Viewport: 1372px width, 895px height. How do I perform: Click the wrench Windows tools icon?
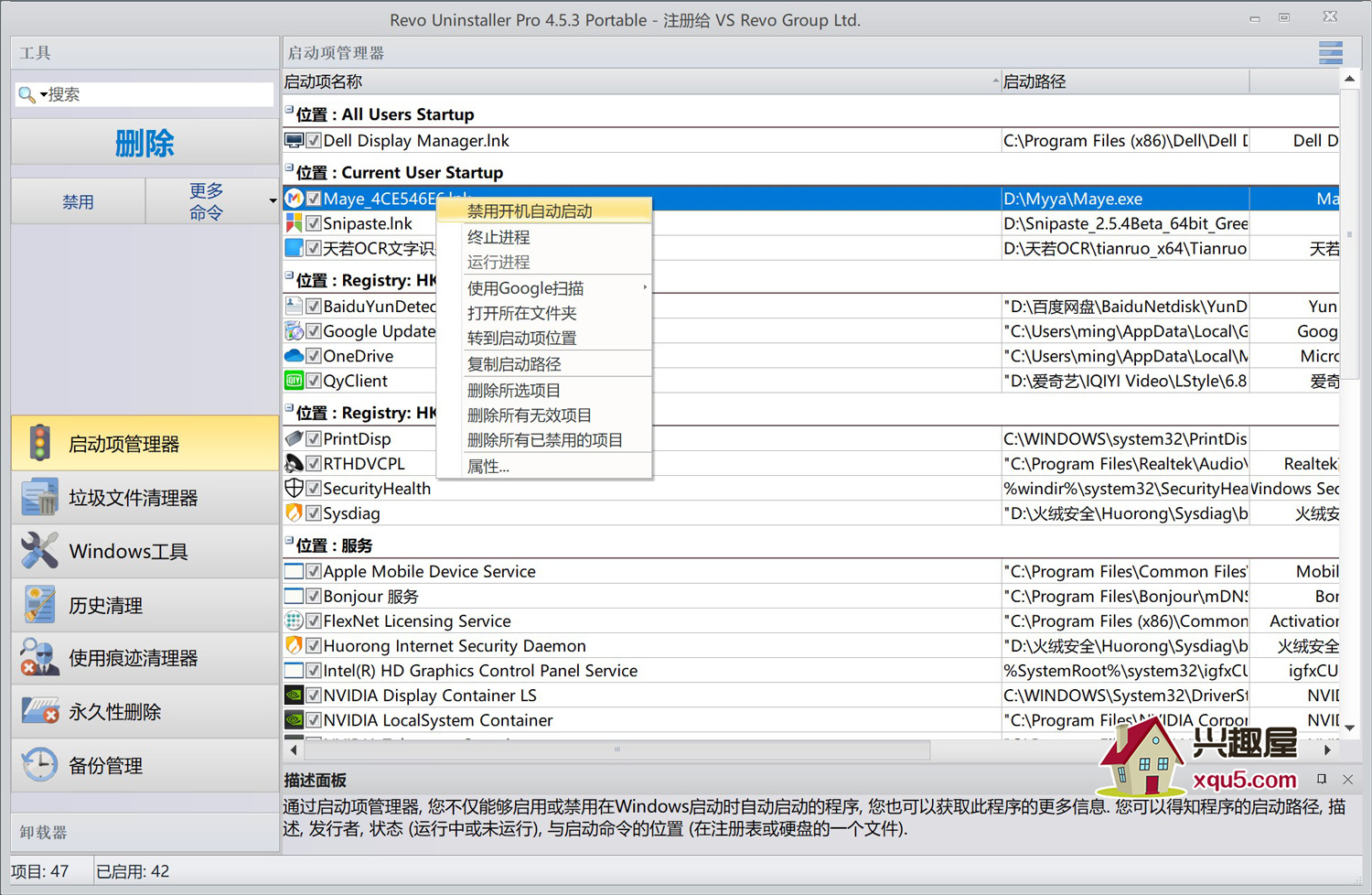tap(39, 551)
